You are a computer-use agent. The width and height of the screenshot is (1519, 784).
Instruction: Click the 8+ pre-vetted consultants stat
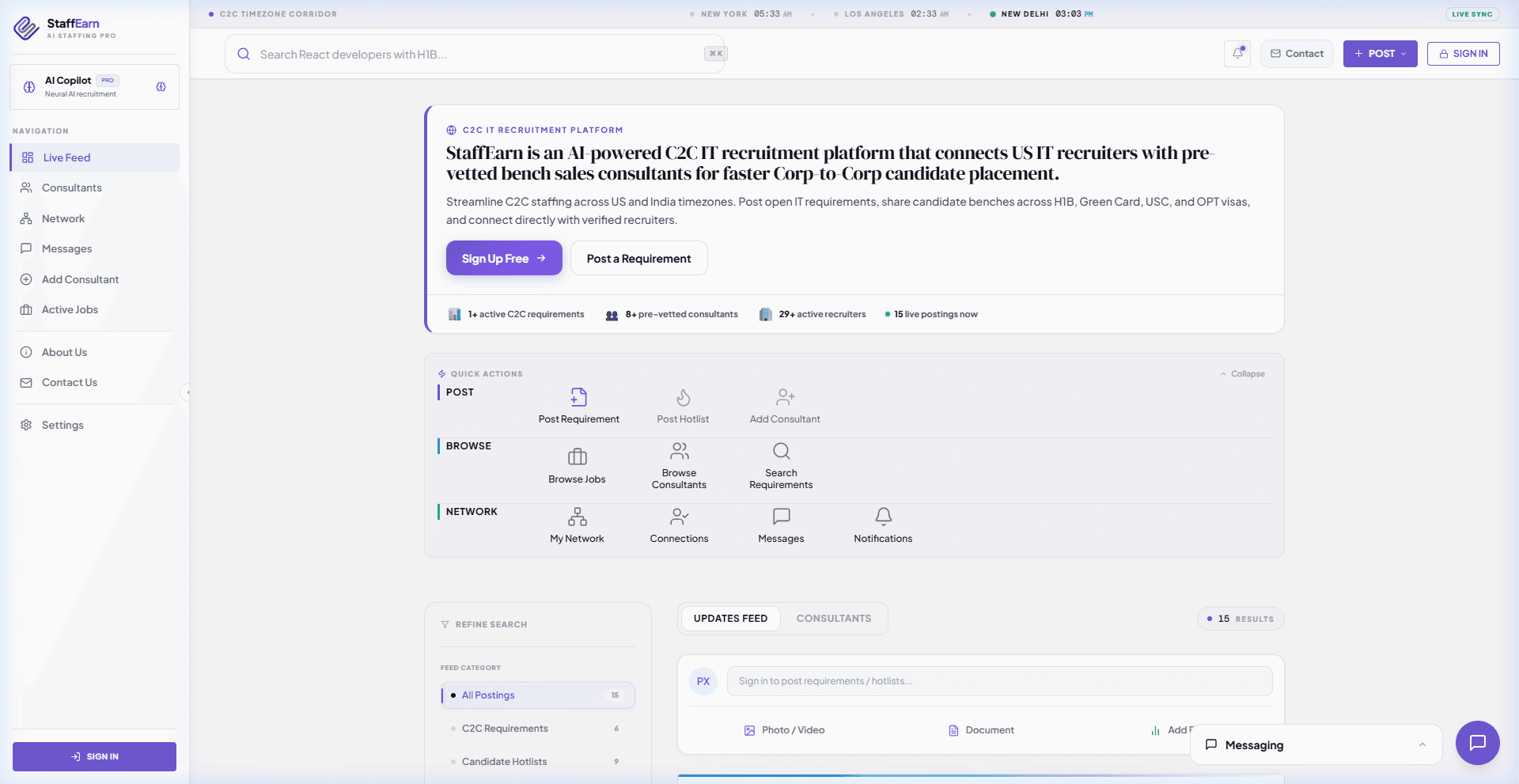(672, 314)
